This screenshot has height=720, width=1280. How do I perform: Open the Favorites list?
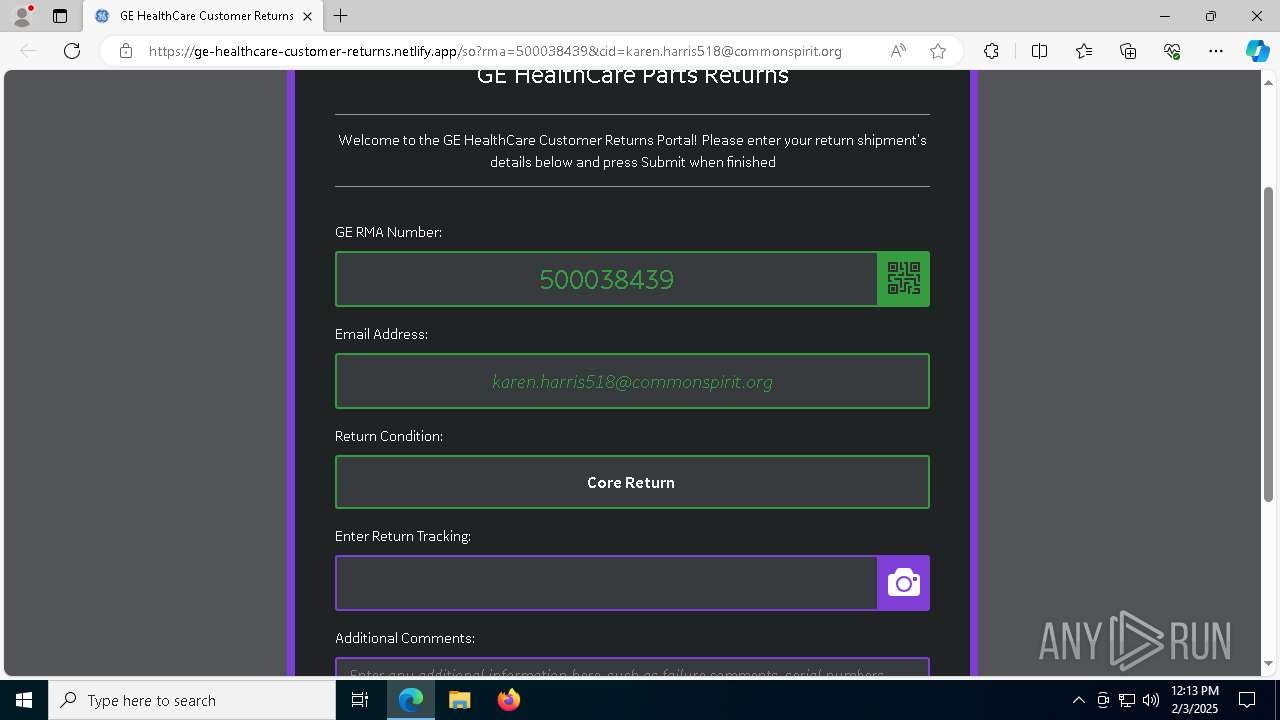[x=1084, y=51]
